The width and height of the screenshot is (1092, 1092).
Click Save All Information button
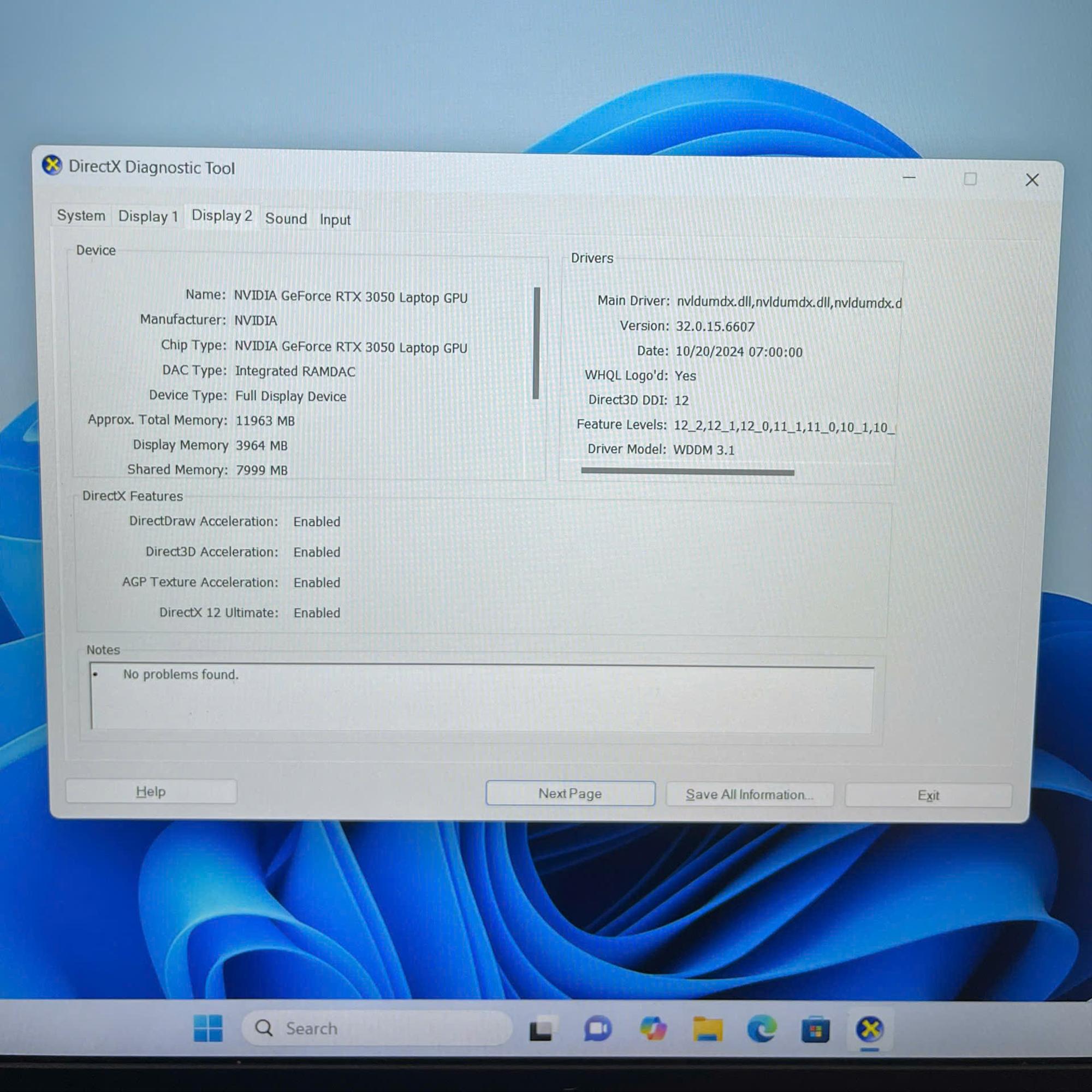pyautogui.click(x=750, y=794)
